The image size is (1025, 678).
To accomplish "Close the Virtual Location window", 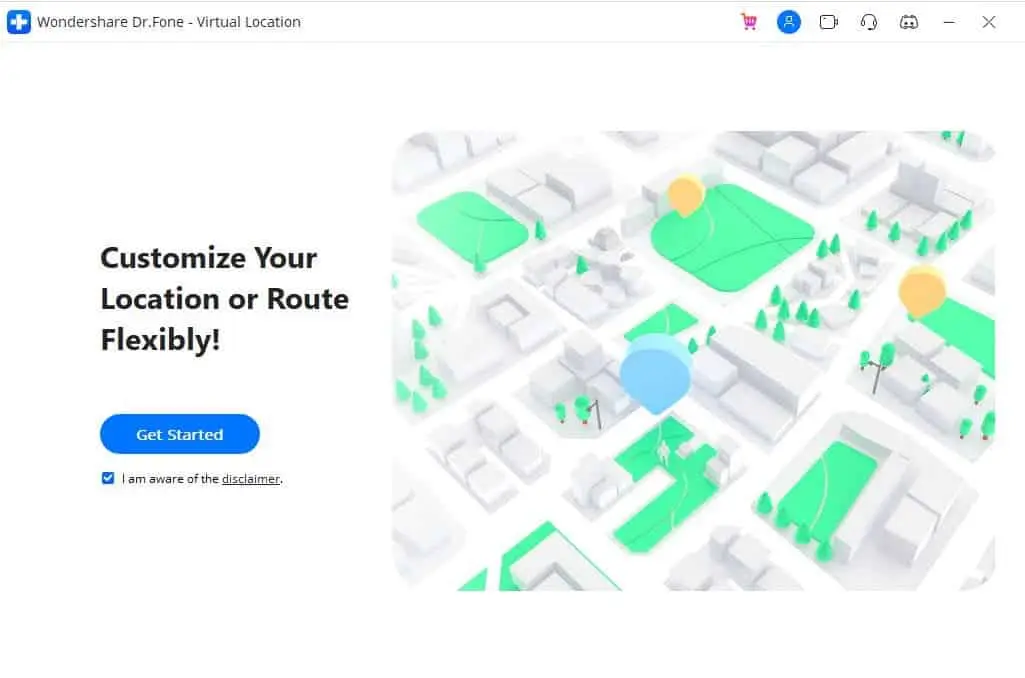I will pyautogui.click(x=989, y=22).
